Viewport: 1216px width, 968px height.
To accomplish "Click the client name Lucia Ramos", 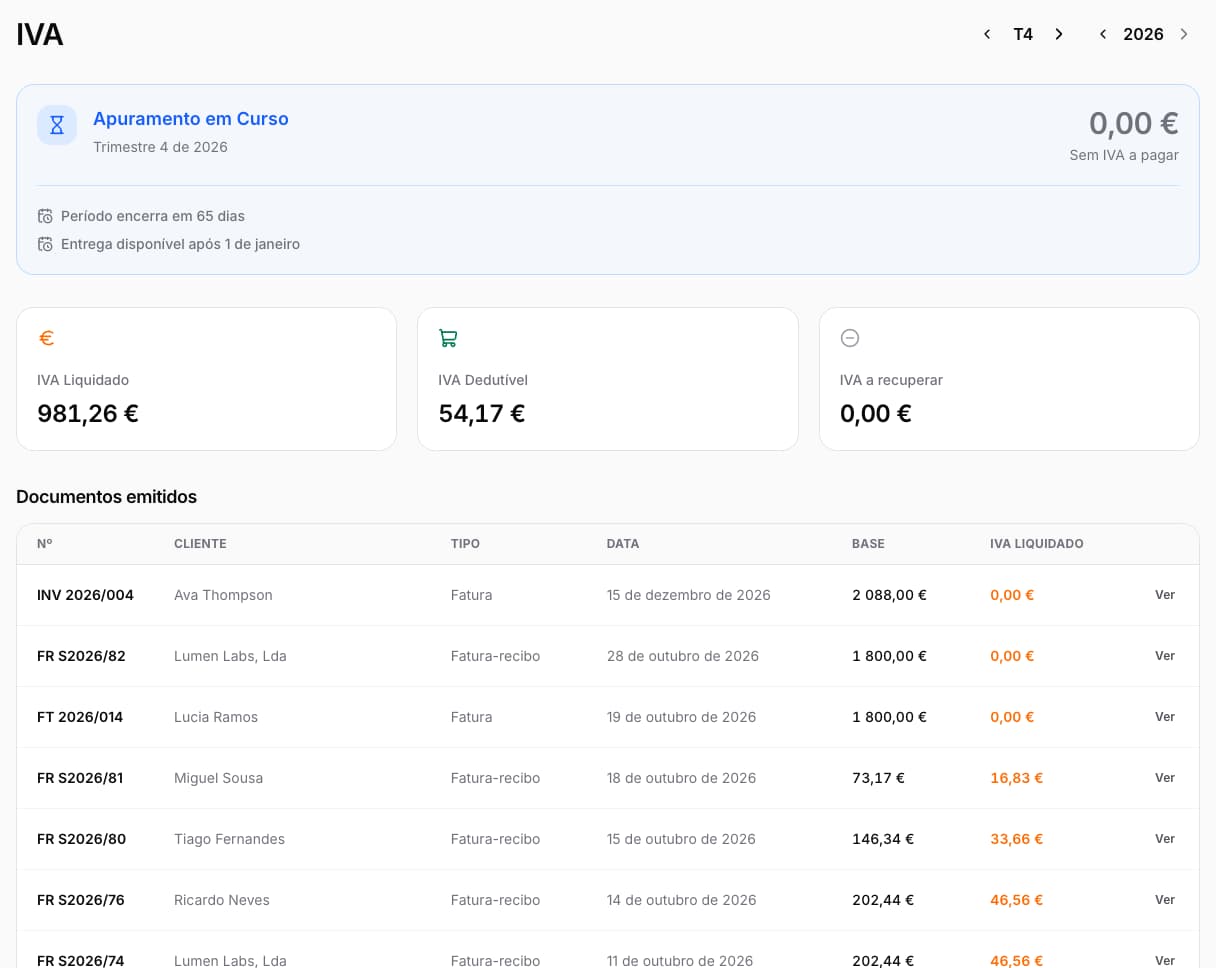I will (216, 717).
